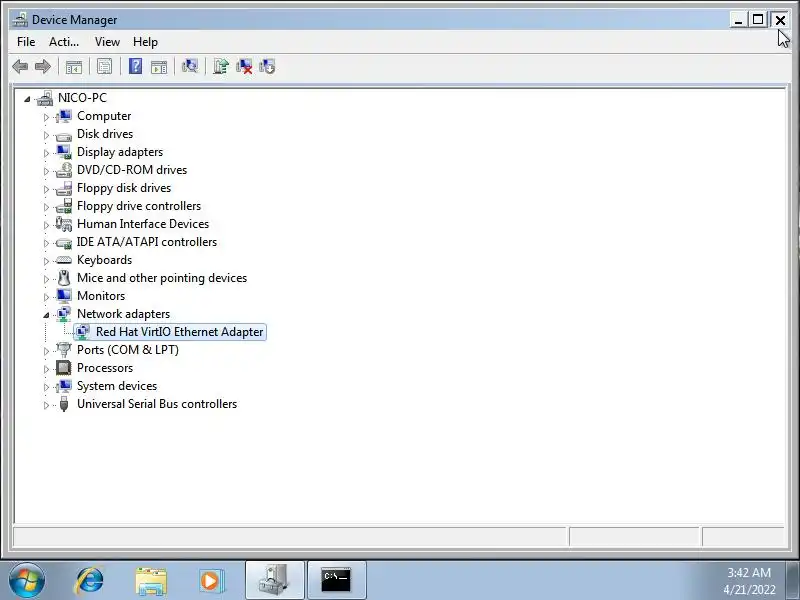Expand the Processors category

pos(46,369)
